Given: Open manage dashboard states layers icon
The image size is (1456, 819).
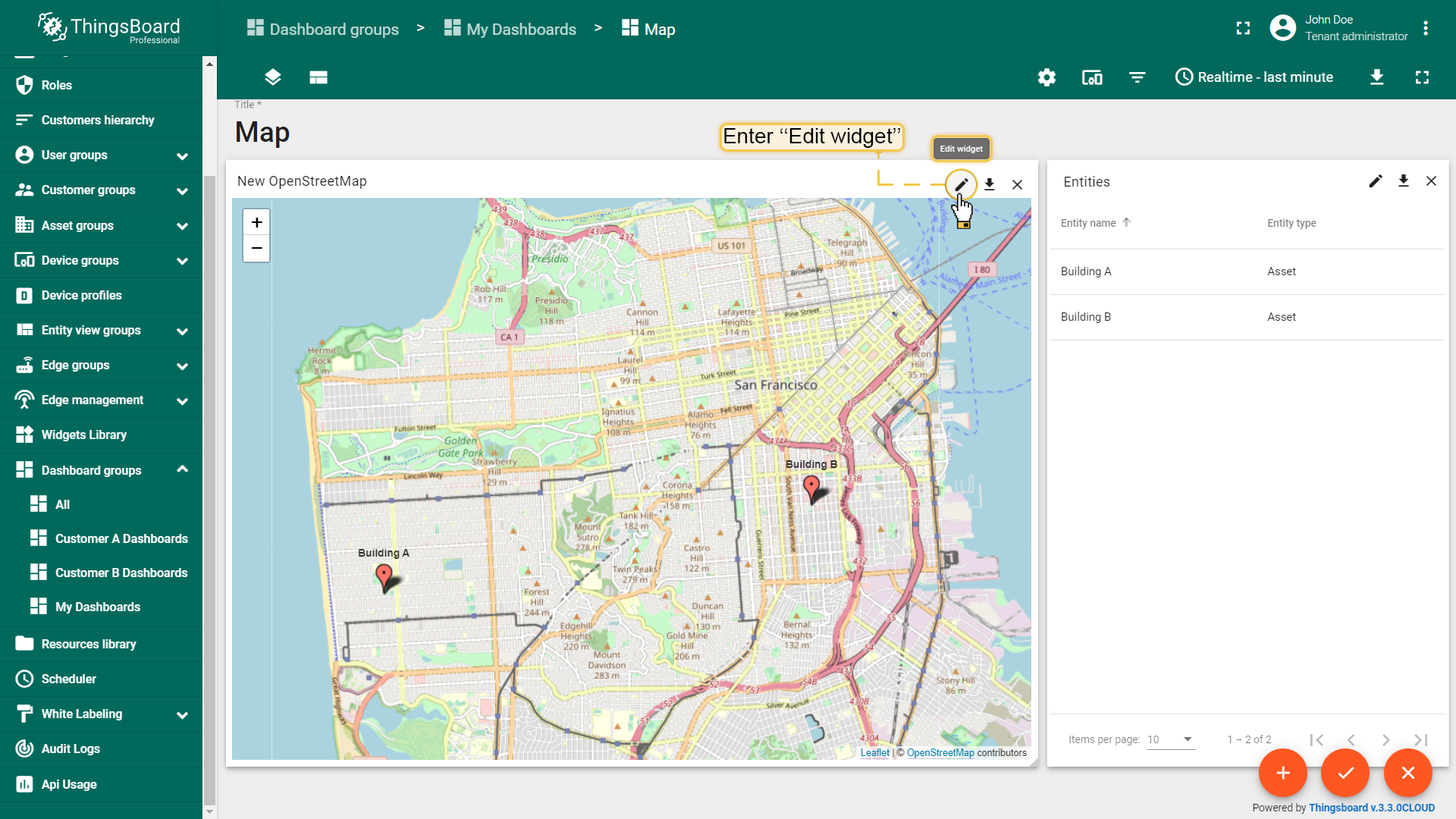Looking at the screenshot, I should click(273, 77).
